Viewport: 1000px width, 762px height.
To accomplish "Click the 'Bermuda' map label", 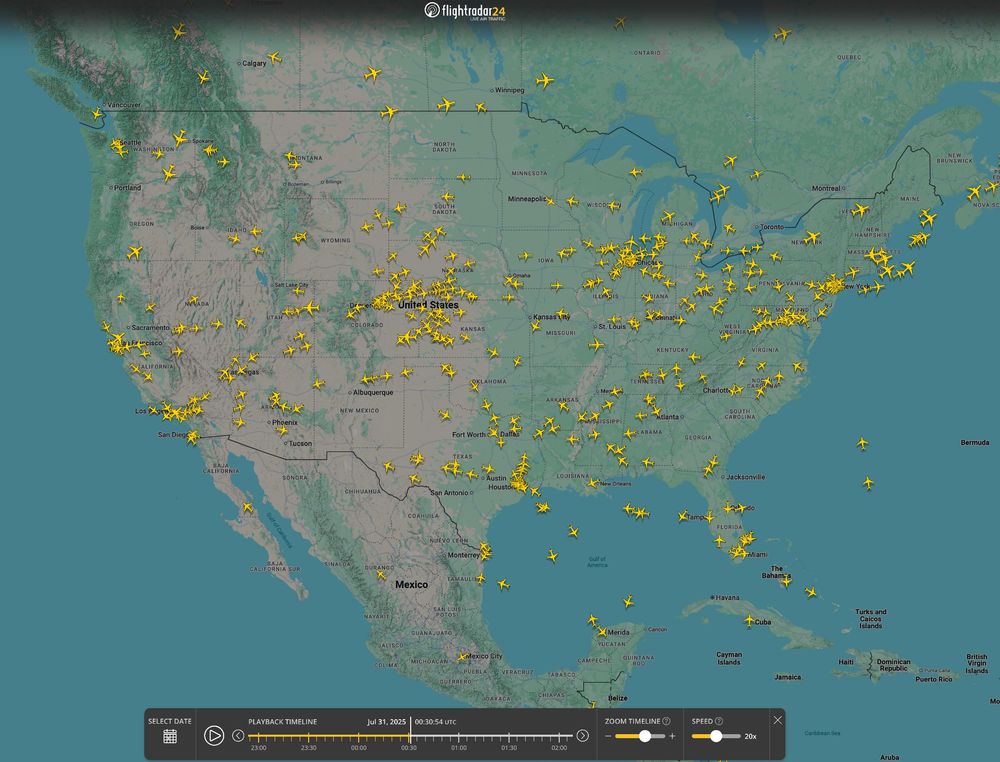I will pyautogui.click(x=975, y=442).
